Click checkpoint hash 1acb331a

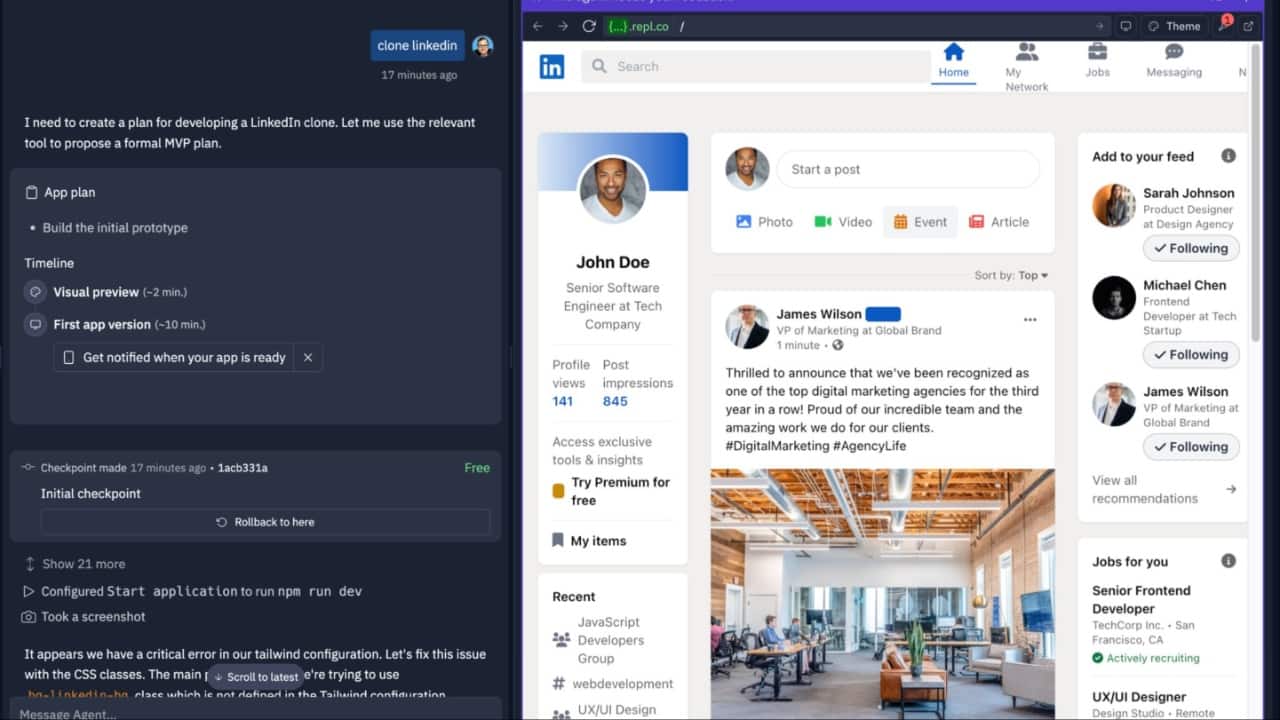(x=243, y=468)
